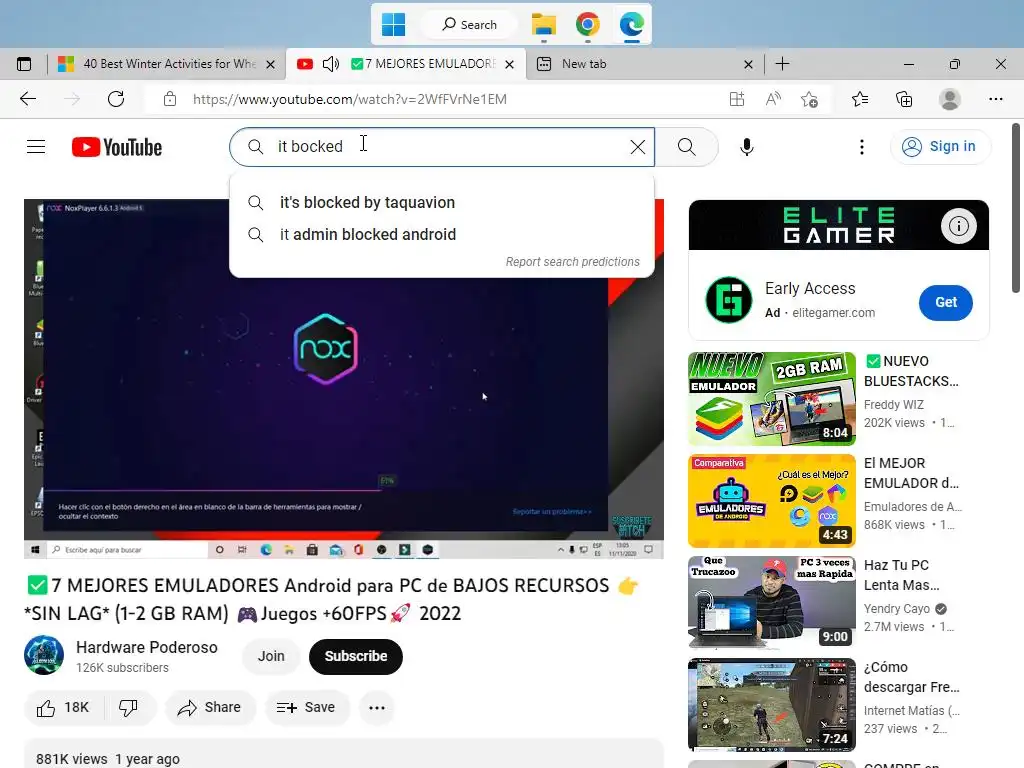Viewport: 1024px width, 768px height.
Task: Share this video
Action: pos(210,708)
